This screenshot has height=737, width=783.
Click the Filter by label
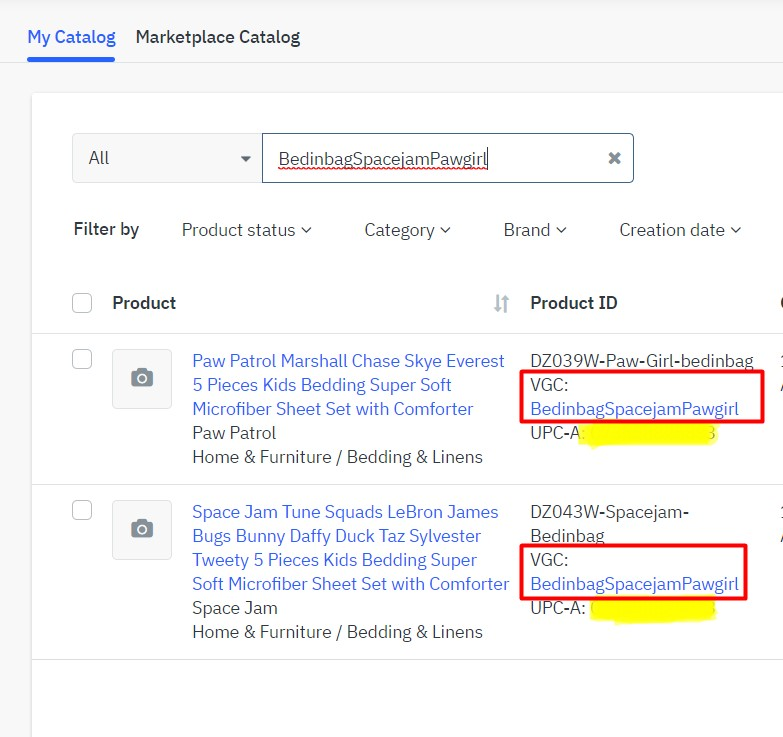(x=106, y=229)
